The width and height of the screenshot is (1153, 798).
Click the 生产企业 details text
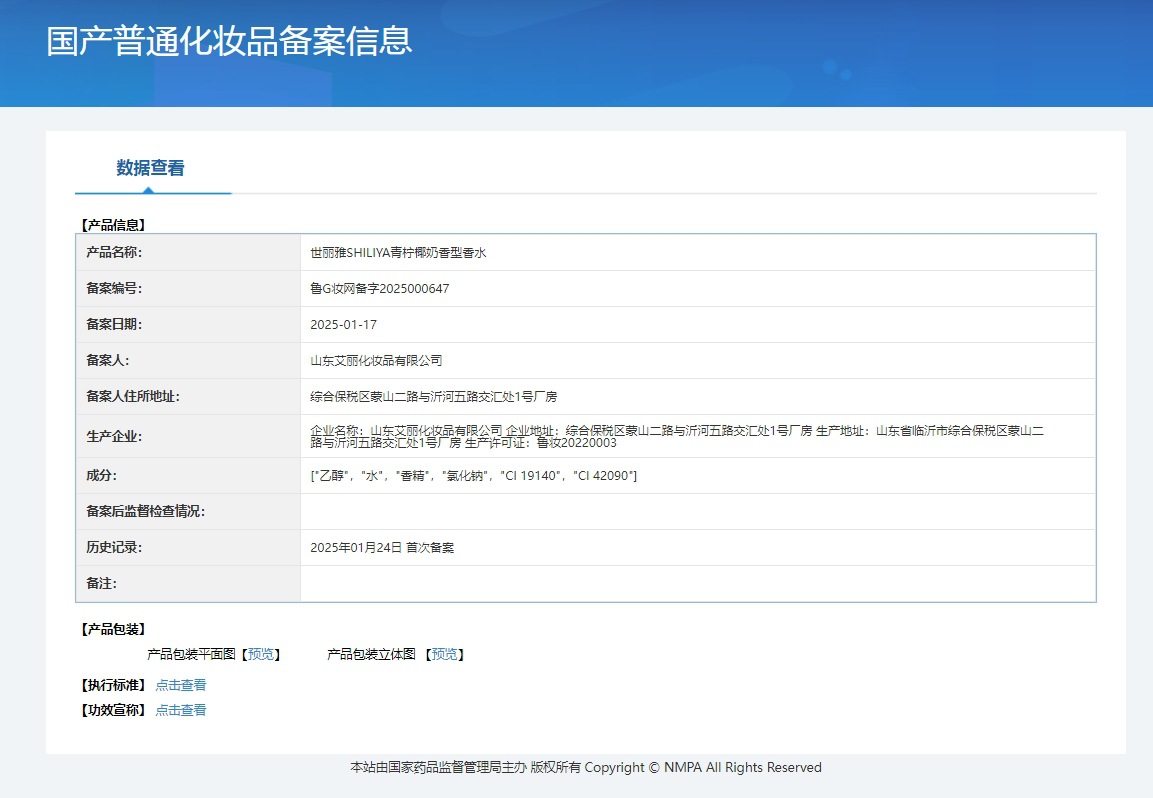676,436
